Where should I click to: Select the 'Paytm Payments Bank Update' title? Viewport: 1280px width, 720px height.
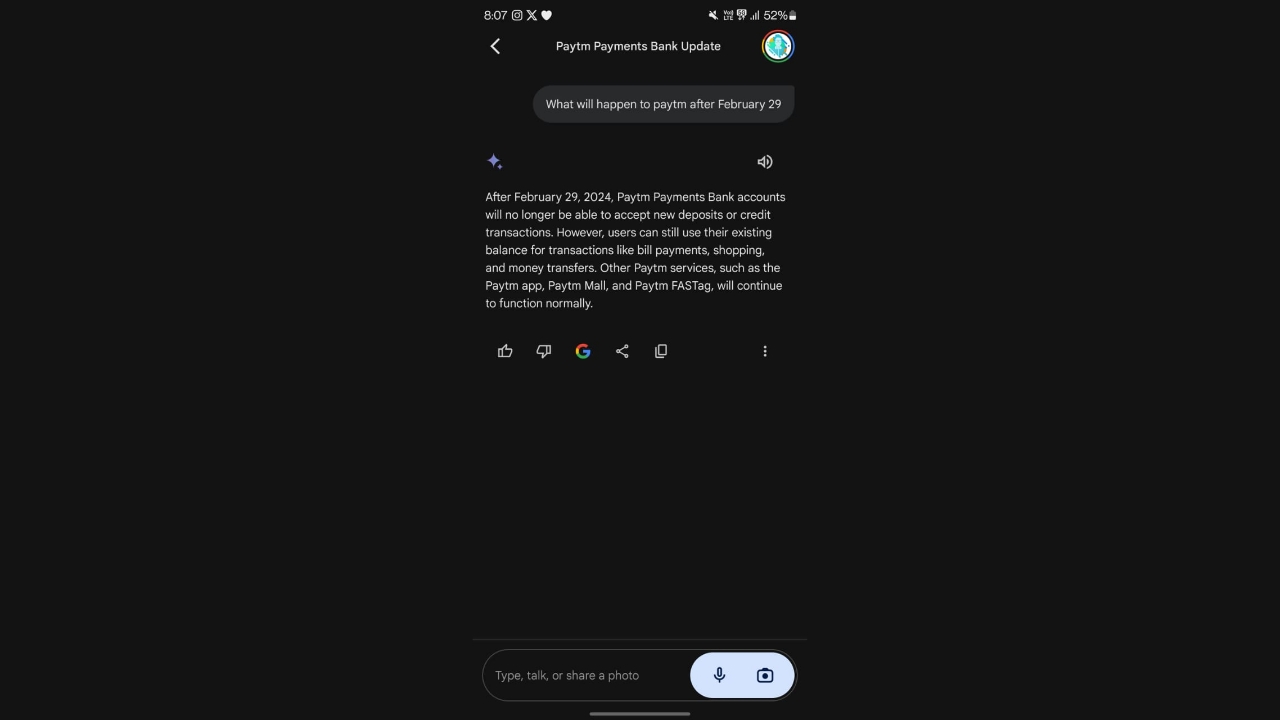(x=638, y=46)
